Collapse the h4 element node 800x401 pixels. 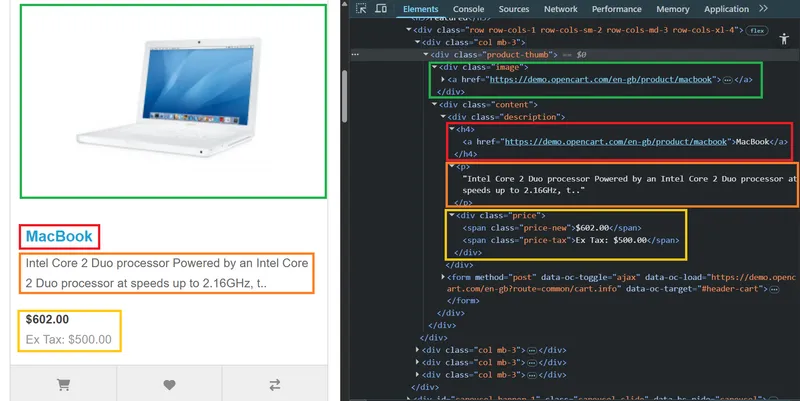click(x=452, y=129)
